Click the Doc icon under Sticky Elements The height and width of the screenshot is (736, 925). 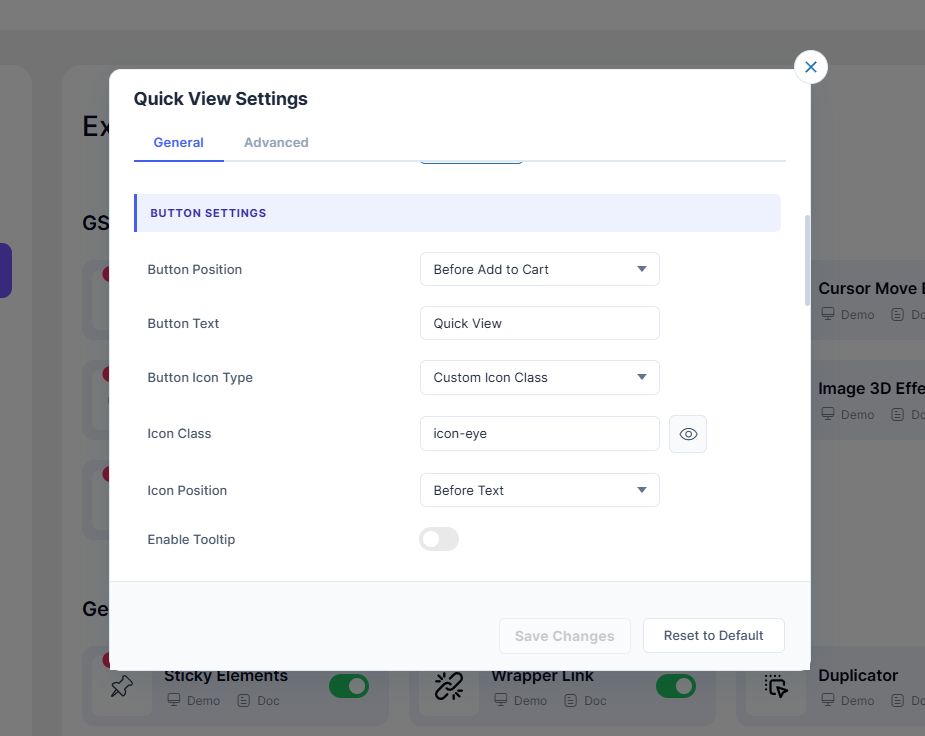click(x=243, y=700)
